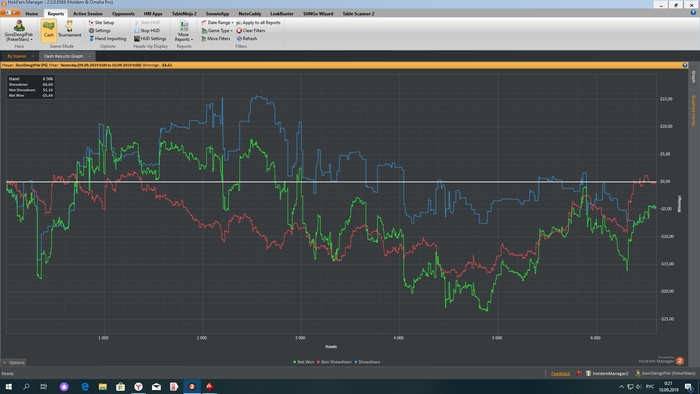Toggle Net Won line in legend
The image size is (700, 394).
pos(304,362)
